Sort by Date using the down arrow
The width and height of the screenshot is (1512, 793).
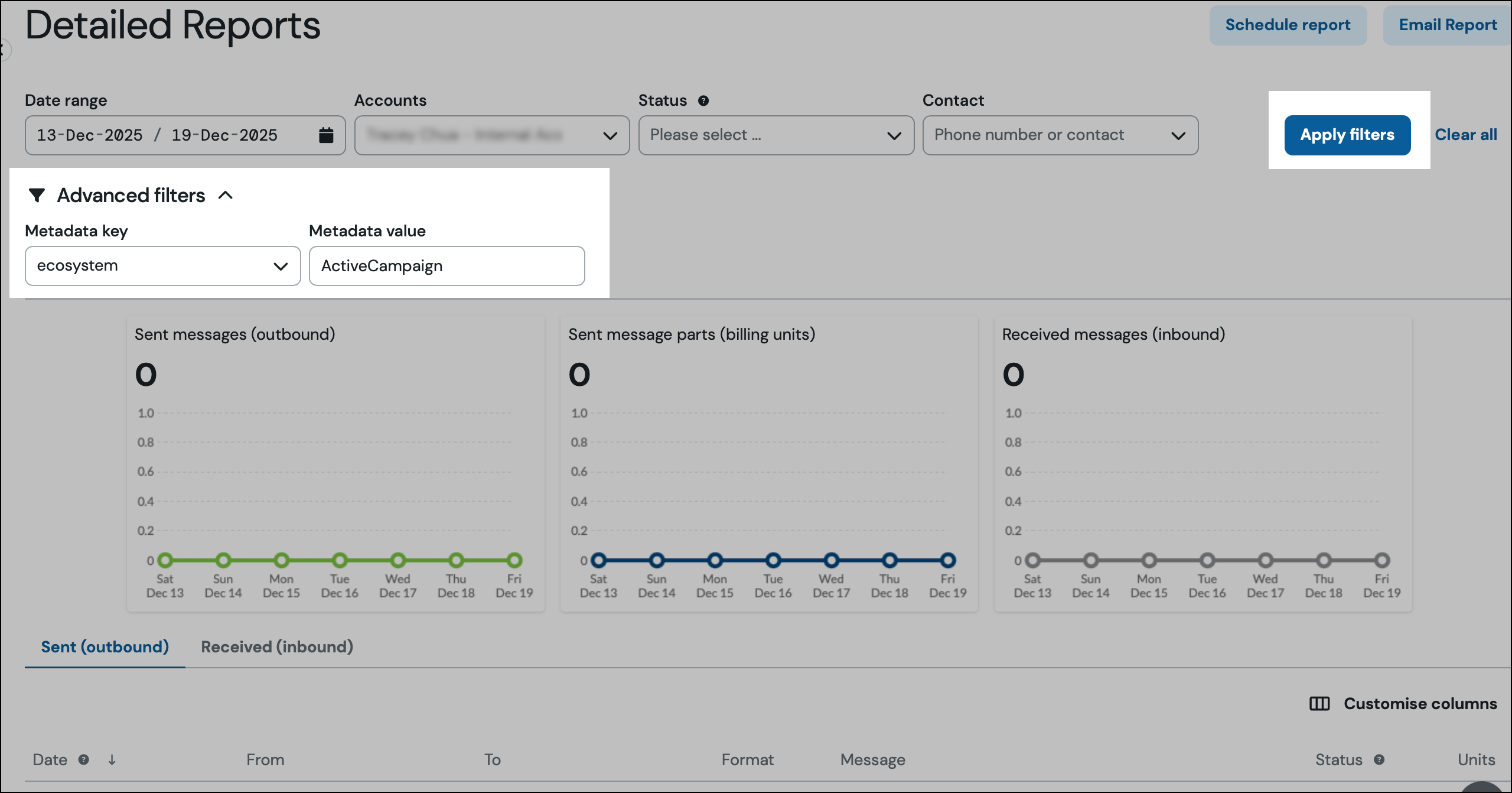pos(112,759)
